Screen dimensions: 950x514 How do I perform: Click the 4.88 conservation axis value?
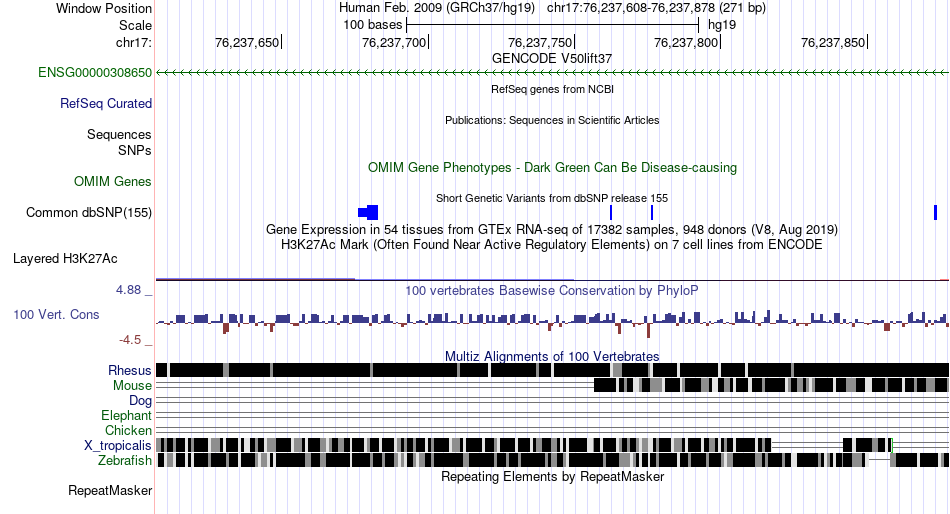(x=128, y=290)
